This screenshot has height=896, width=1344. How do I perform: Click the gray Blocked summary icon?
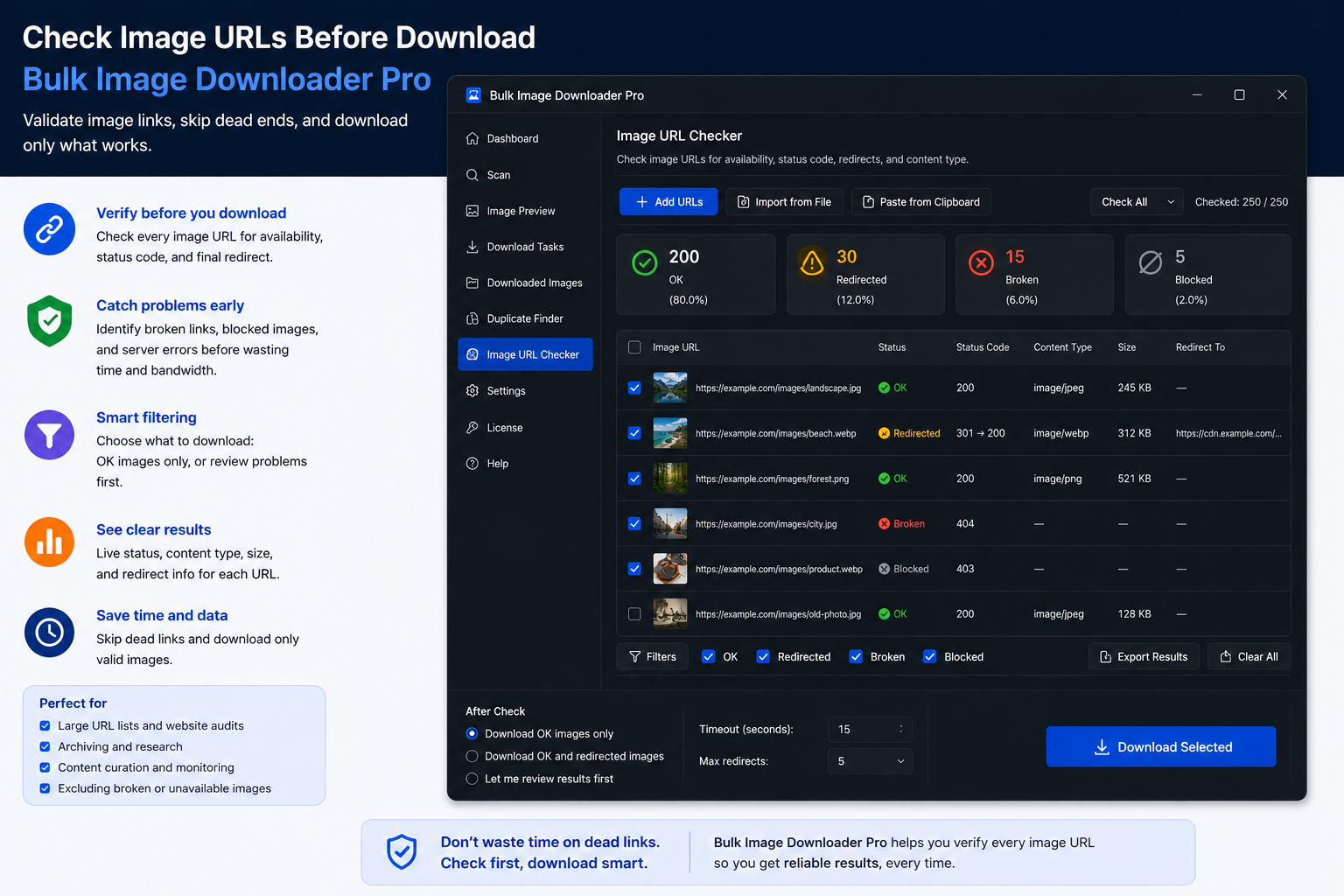click(x=1151, y=262)
